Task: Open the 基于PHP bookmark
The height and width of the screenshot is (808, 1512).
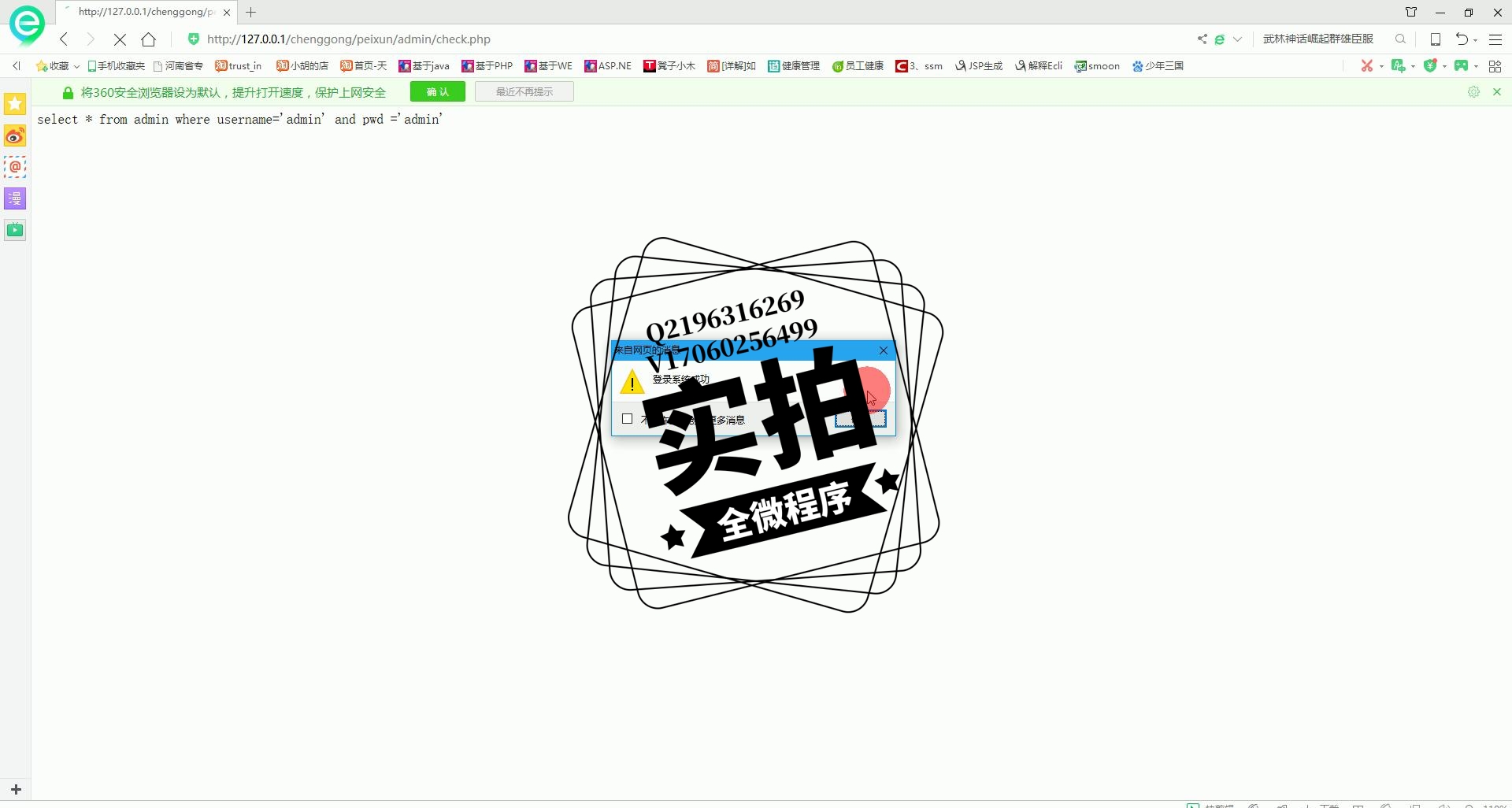Action: (487, 66)
